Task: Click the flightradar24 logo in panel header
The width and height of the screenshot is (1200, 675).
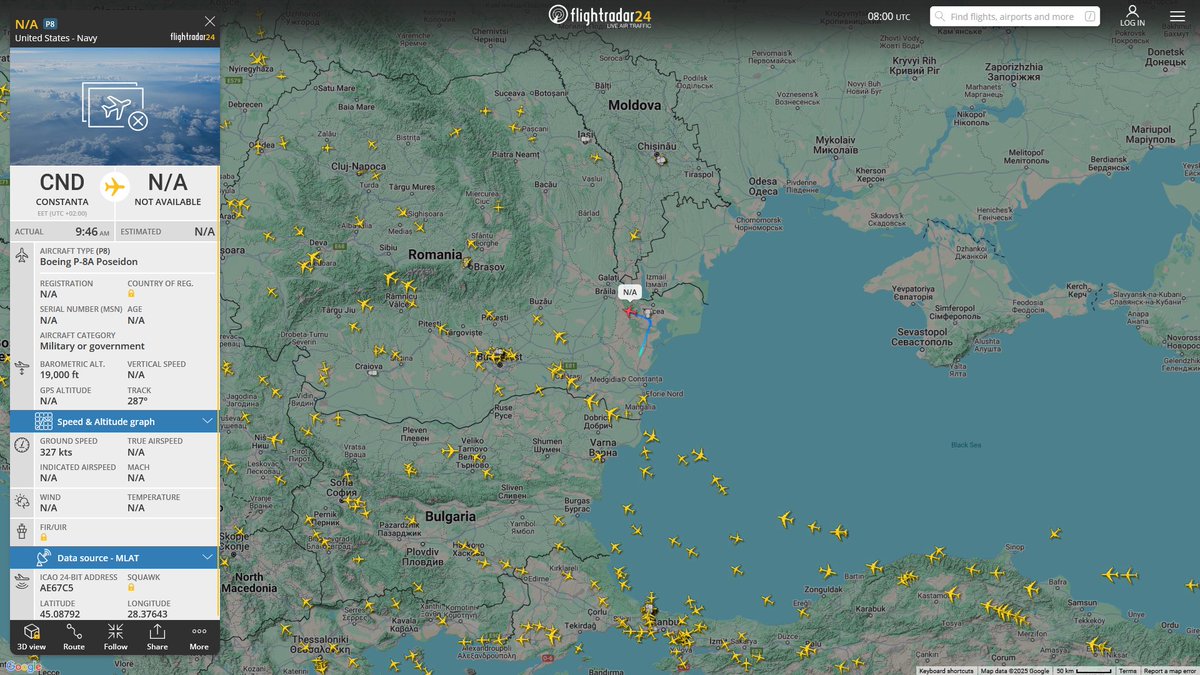Action: (x=193, y=37)
